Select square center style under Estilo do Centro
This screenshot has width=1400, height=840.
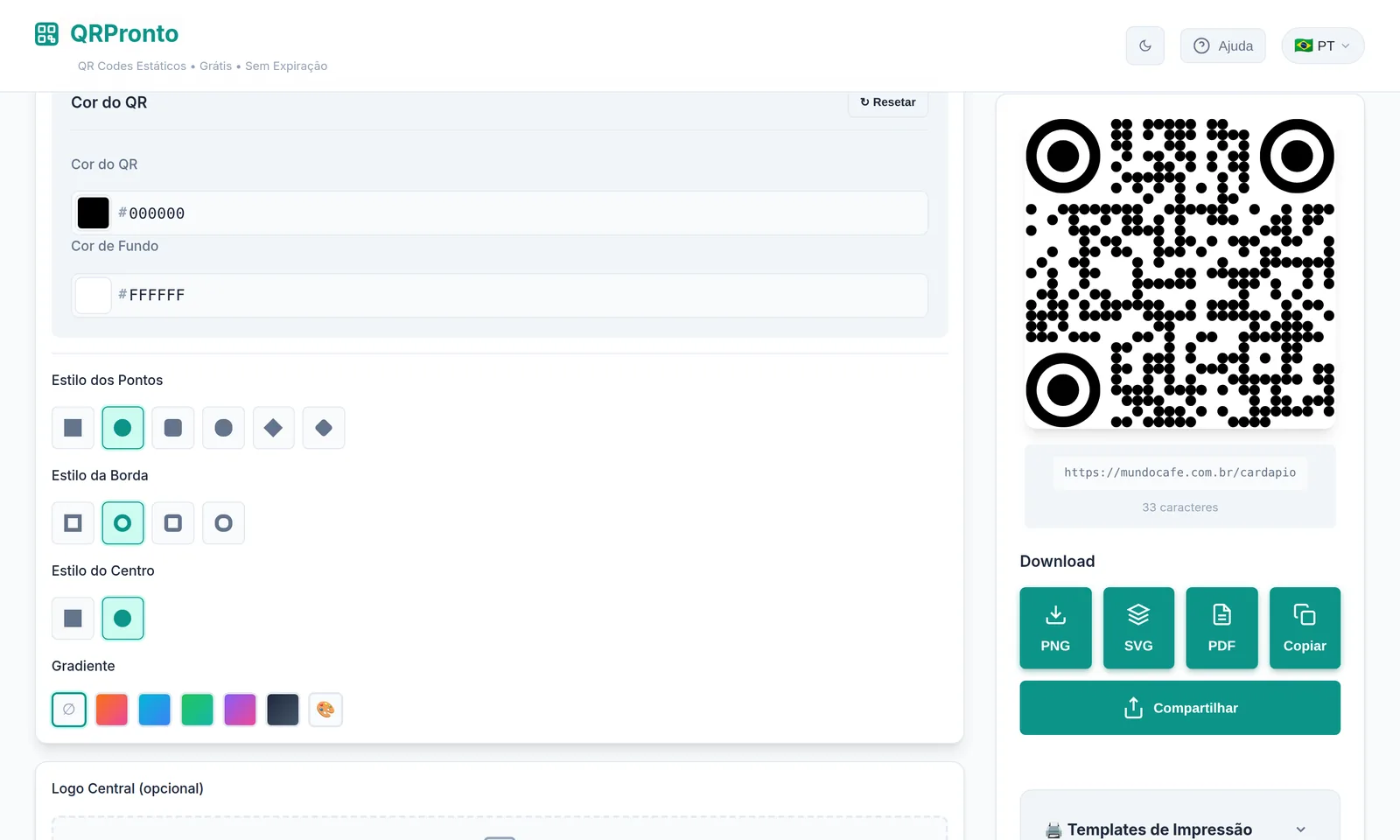(73, 619)
